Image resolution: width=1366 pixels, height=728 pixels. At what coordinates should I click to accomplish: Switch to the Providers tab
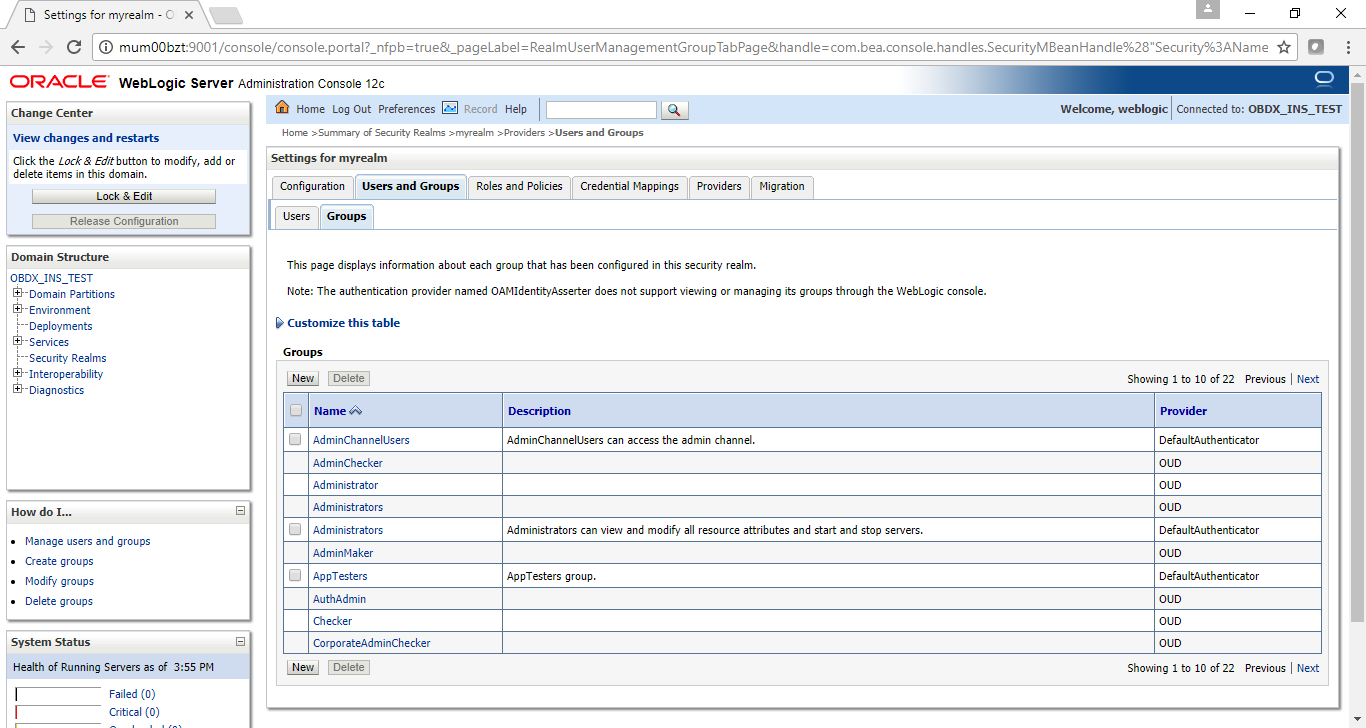click(719, 187)
